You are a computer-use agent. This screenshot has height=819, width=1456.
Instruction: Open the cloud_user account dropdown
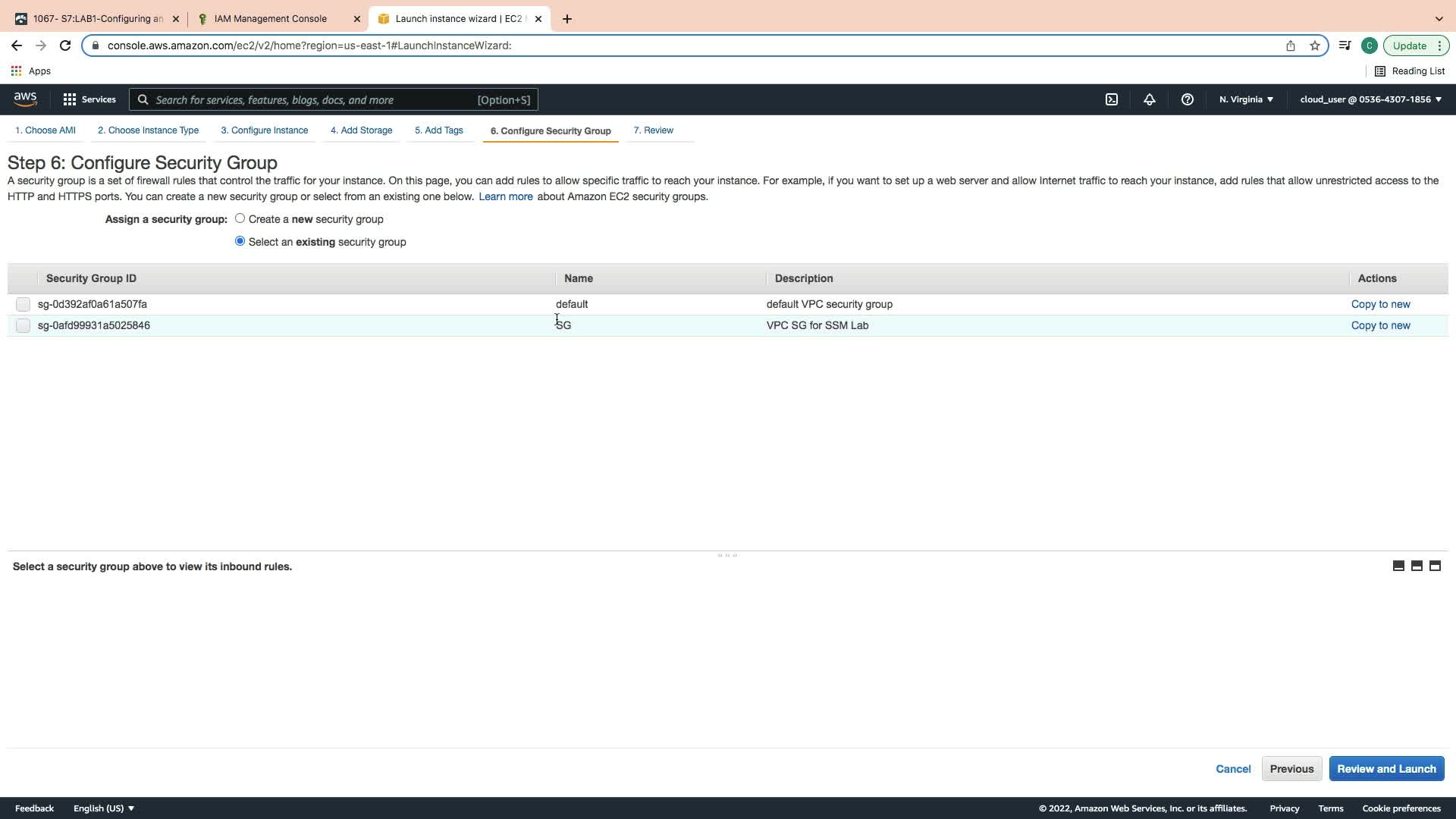pyautogui.click(x=1370, y=99)
